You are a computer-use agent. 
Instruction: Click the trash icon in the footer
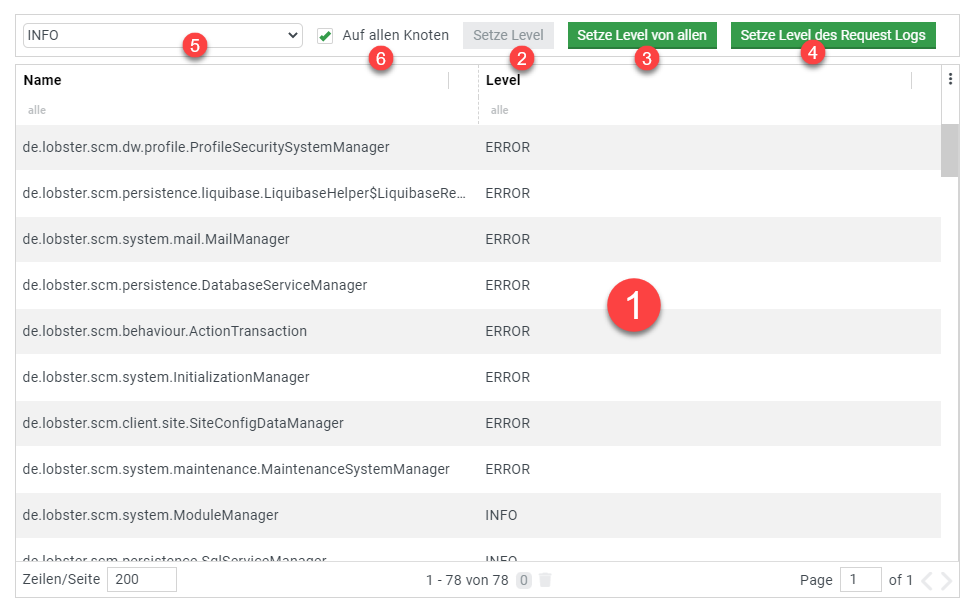pyautogui.click(x=545, y=580)
